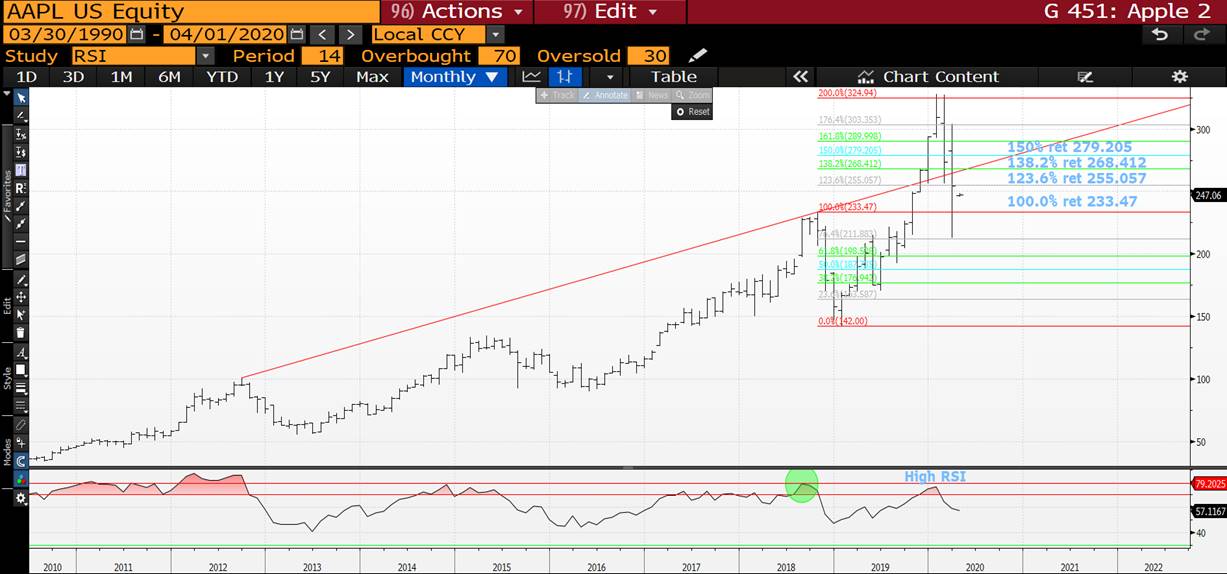
Task: Select the parallel channel drawing tool
Action: (x=22, y=258)
